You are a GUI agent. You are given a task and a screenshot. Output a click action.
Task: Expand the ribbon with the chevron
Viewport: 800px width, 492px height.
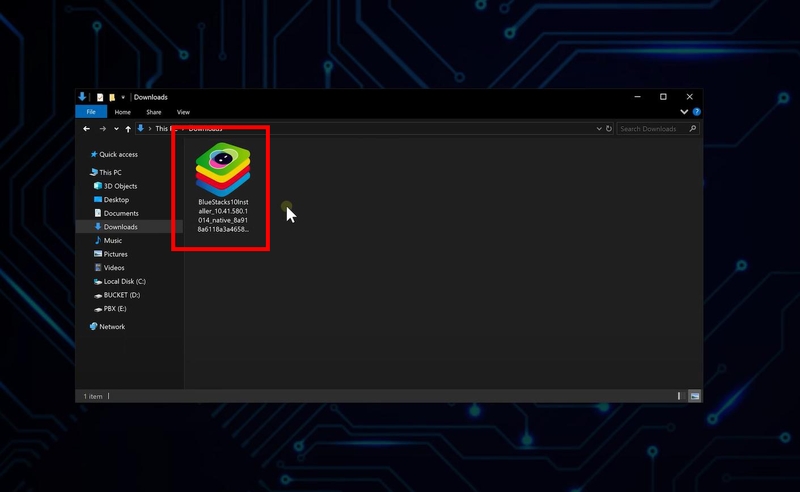684,112
